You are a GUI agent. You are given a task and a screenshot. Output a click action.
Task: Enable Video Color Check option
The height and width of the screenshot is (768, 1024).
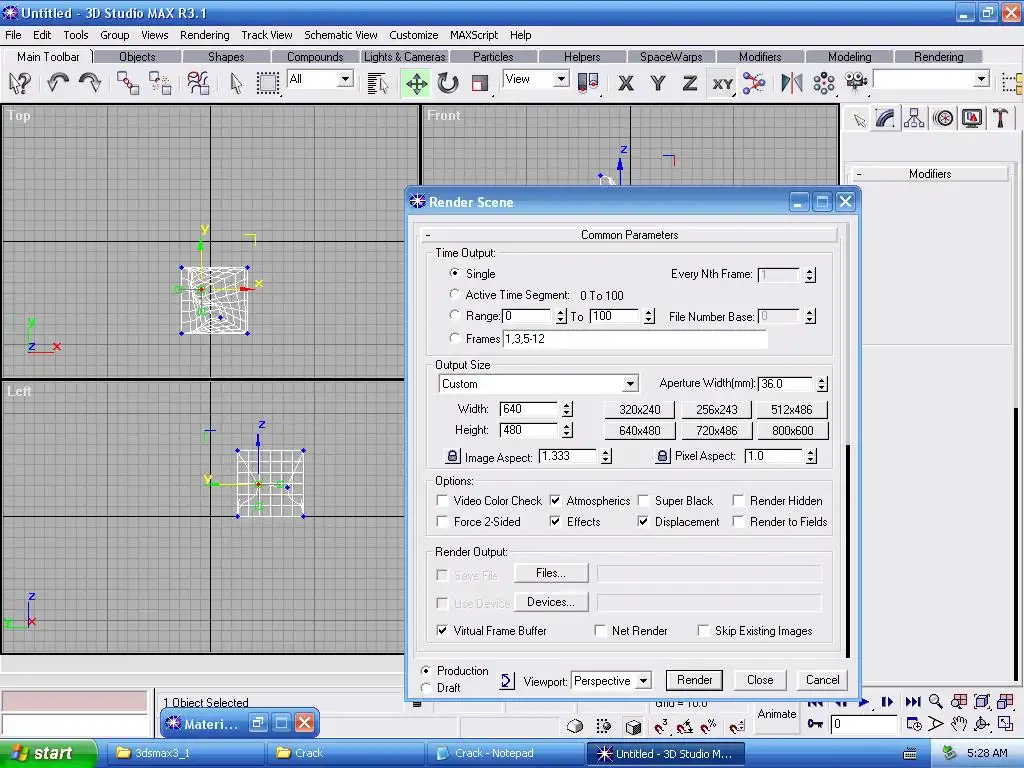point(442,500)
